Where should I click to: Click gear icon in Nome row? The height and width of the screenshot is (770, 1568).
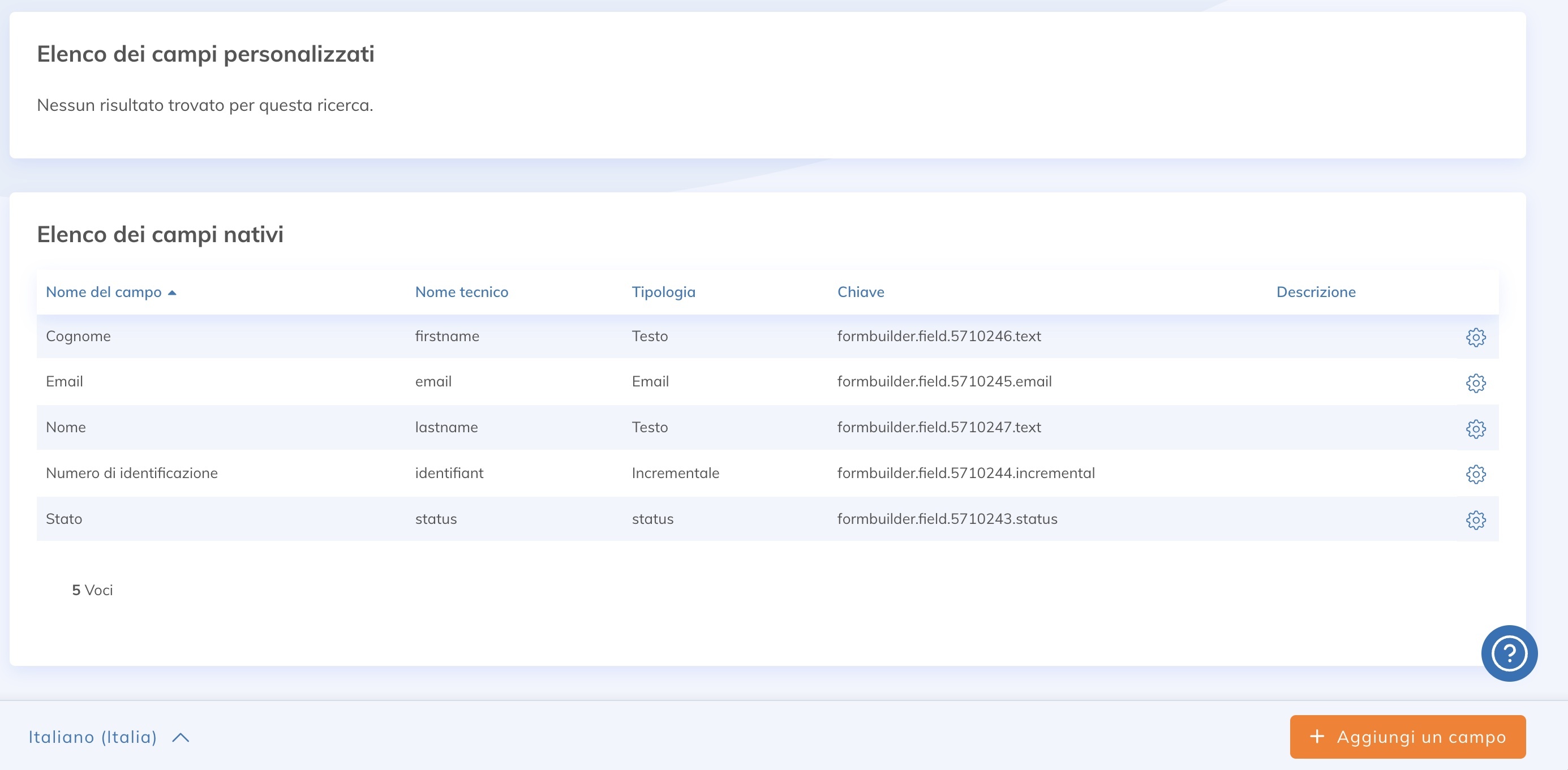coord(1475,428)
